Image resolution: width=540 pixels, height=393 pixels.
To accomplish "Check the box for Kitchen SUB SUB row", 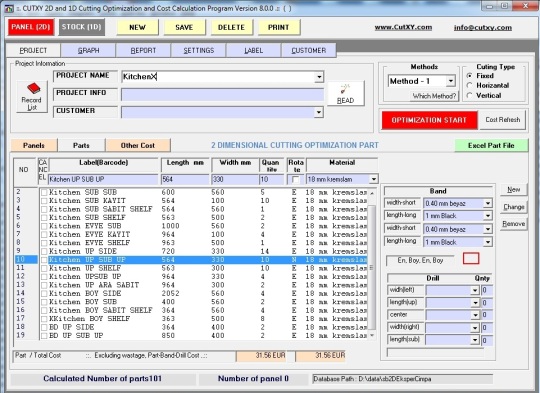I will click(44, 193).
